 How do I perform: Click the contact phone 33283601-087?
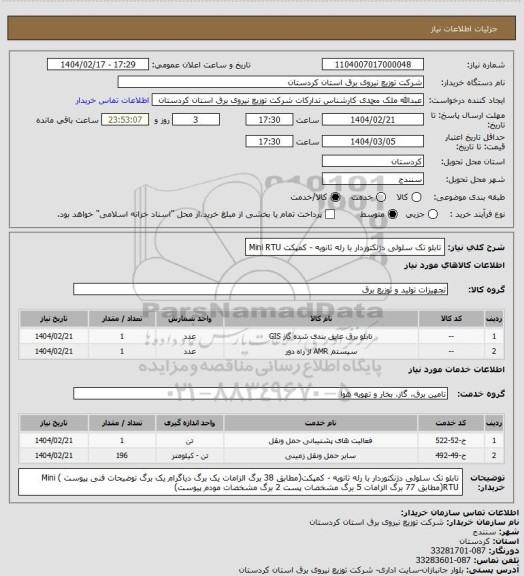443,560
